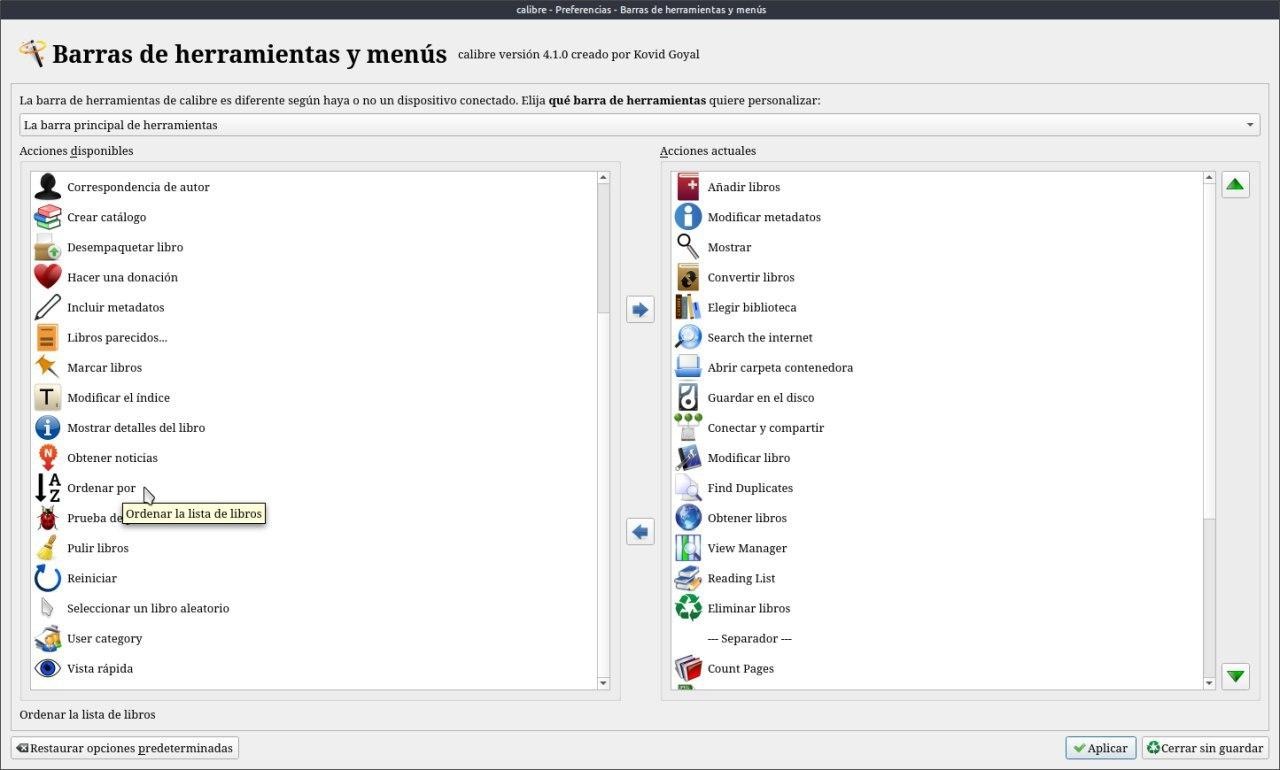Click available actions scrollbar up arrow
The height and width of the screenshot is (770, 1280).
click(603, 178)
